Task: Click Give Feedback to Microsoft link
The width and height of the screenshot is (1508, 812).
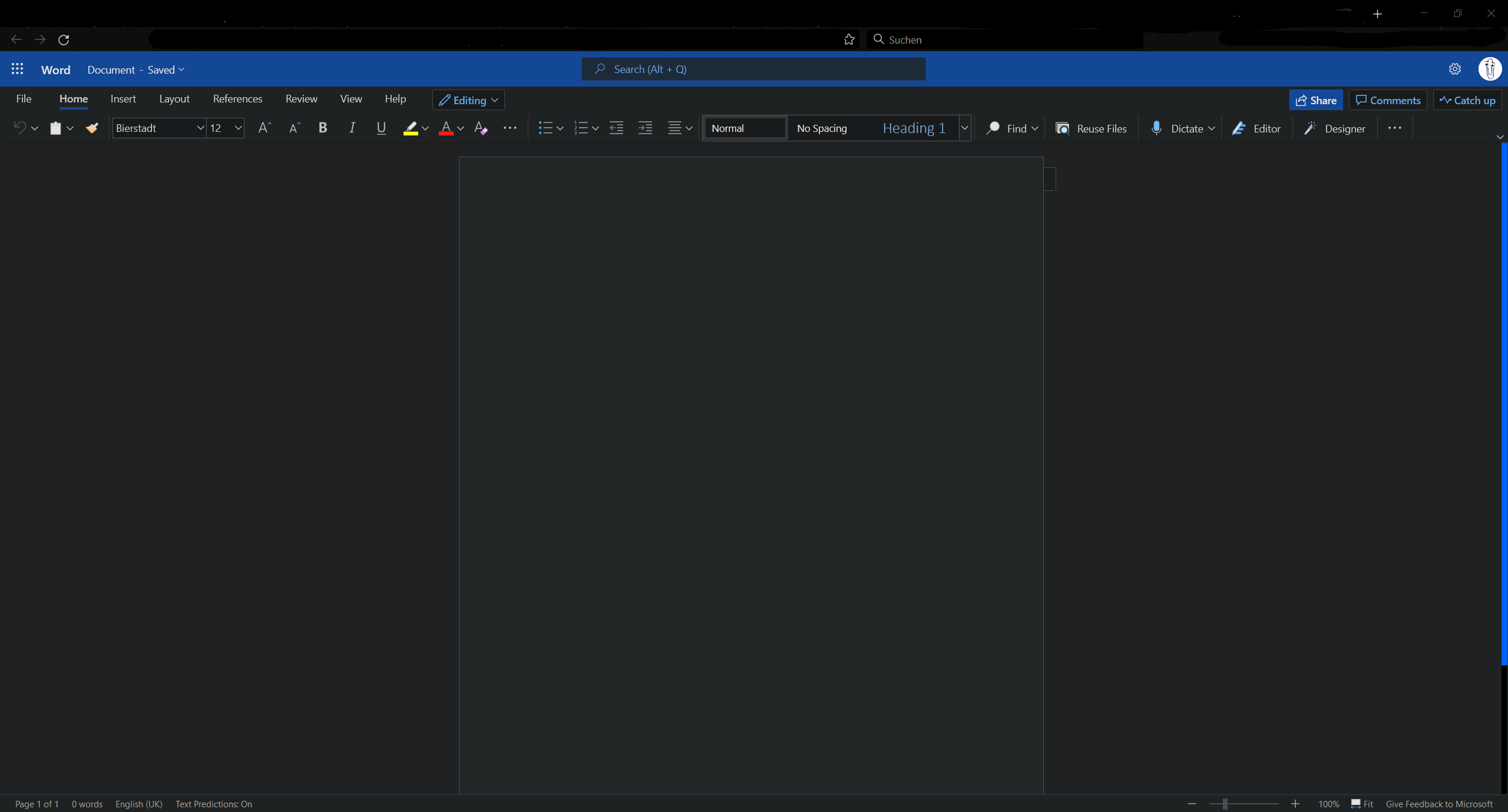Action: (x=1438, y=804)
